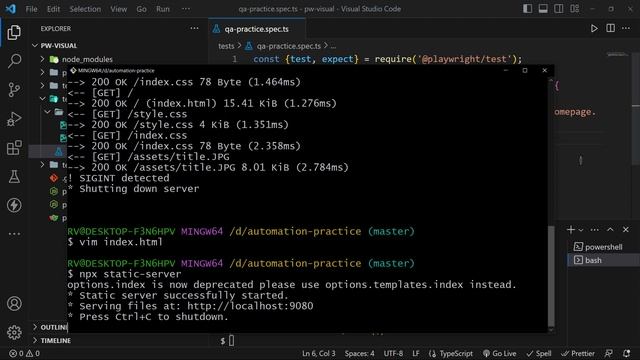This screenshot has width=640, height=360.
Task: Toggle the secondary side bar layout
Action: pos(559,9)
